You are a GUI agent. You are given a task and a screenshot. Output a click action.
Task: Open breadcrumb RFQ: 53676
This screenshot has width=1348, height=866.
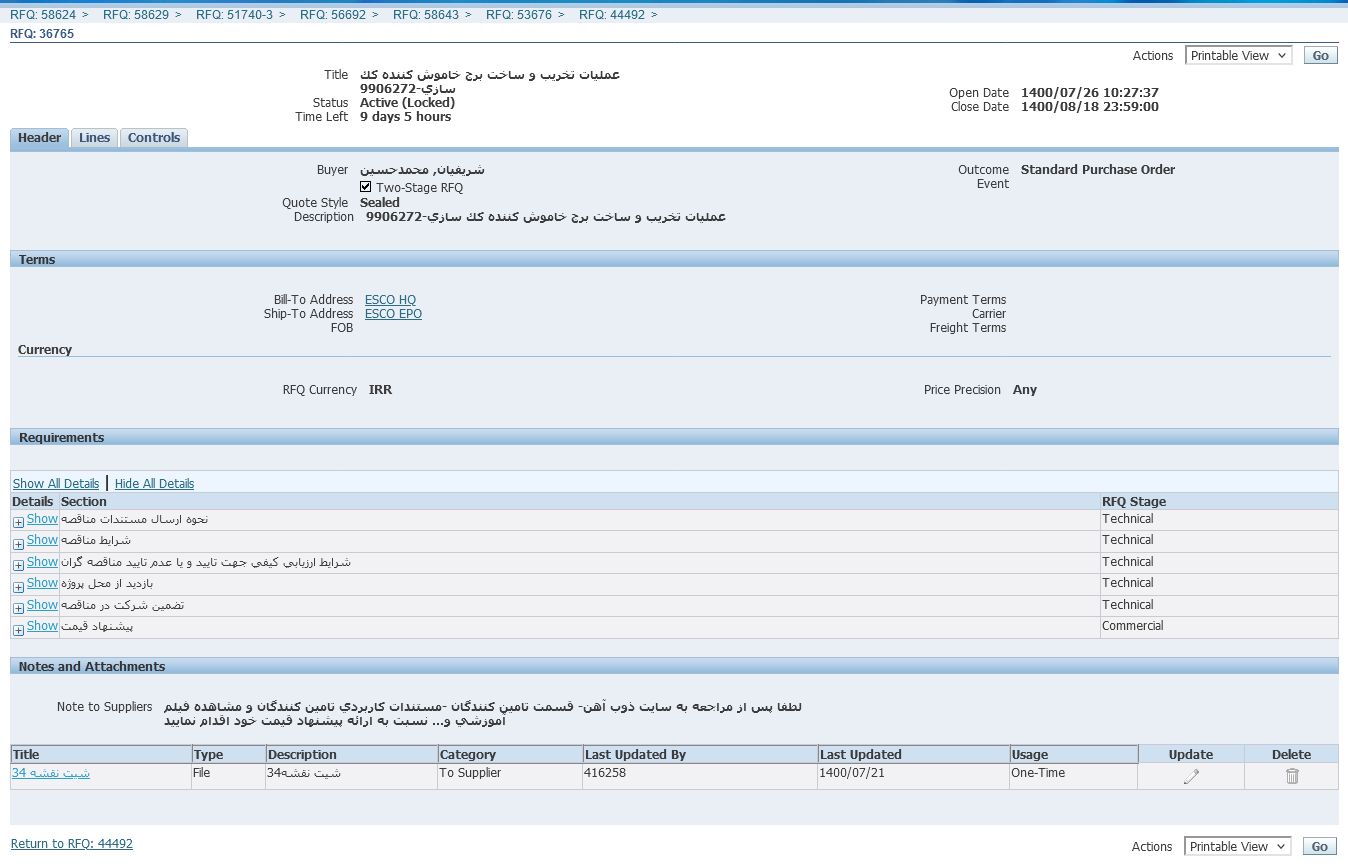point(519,15)
